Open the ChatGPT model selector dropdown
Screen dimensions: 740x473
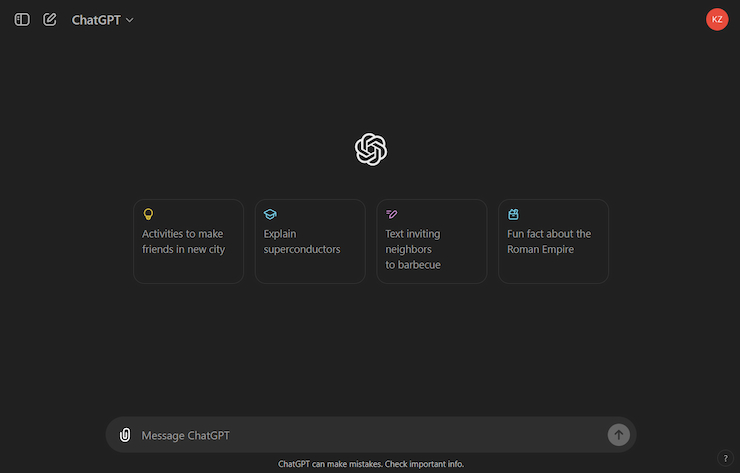102,20
